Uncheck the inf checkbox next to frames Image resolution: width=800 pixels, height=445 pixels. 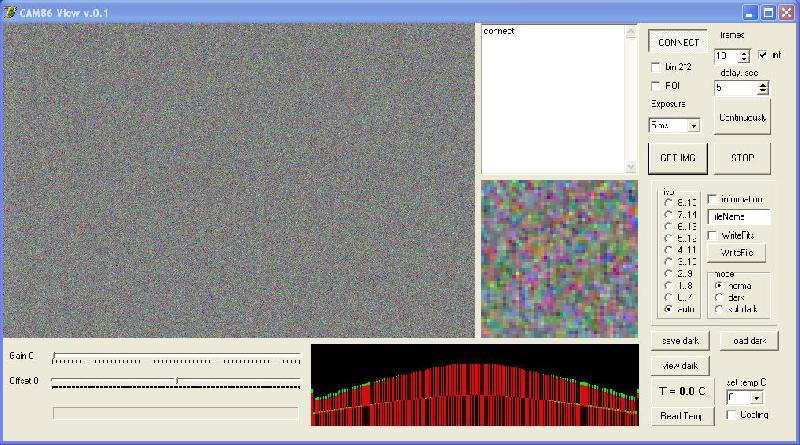763,55
